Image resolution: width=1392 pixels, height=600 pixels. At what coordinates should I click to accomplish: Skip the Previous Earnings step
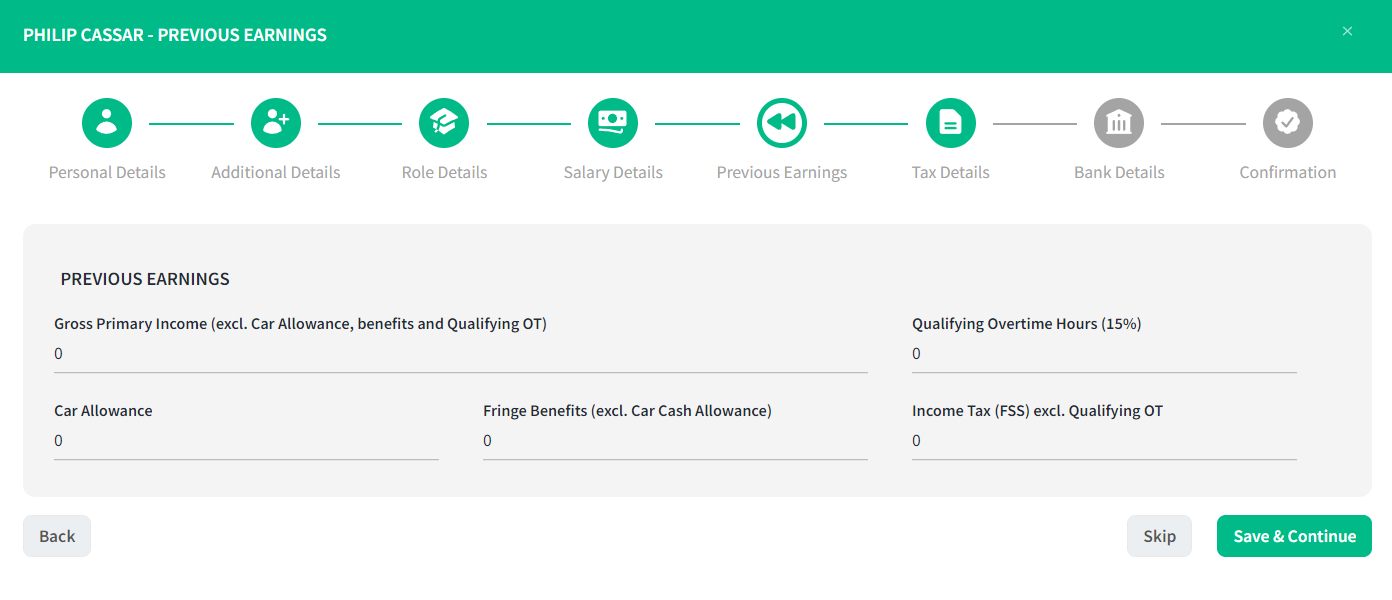click(x=1159, y=536)
